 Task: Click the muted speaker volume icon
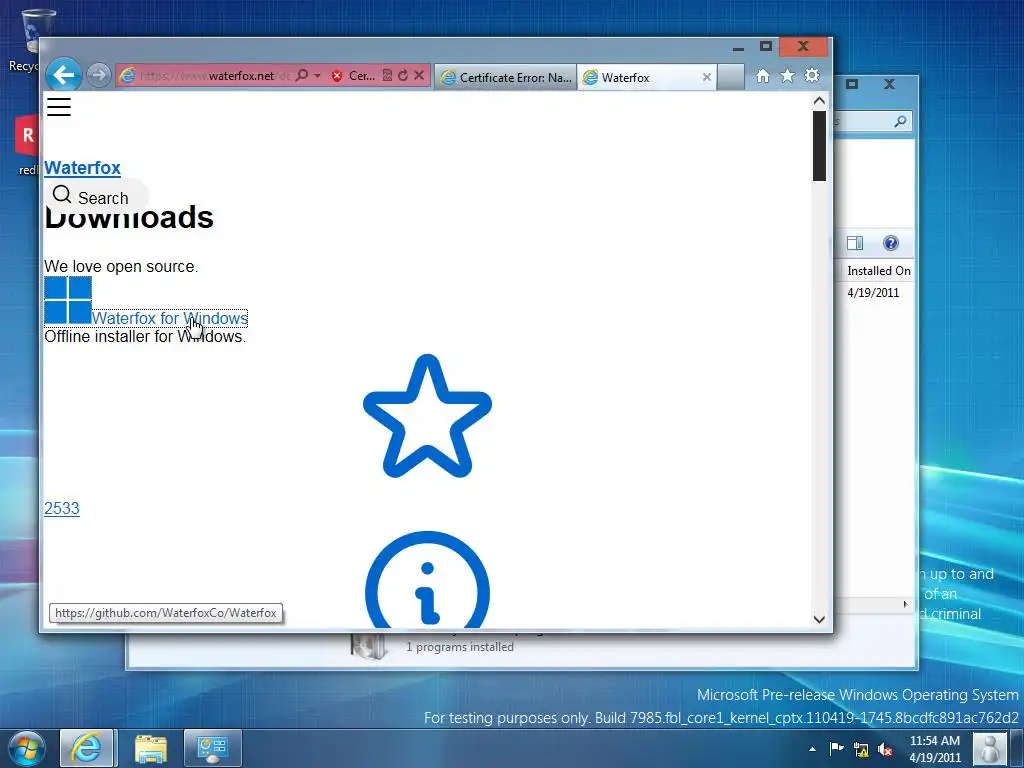coord(886,750)
